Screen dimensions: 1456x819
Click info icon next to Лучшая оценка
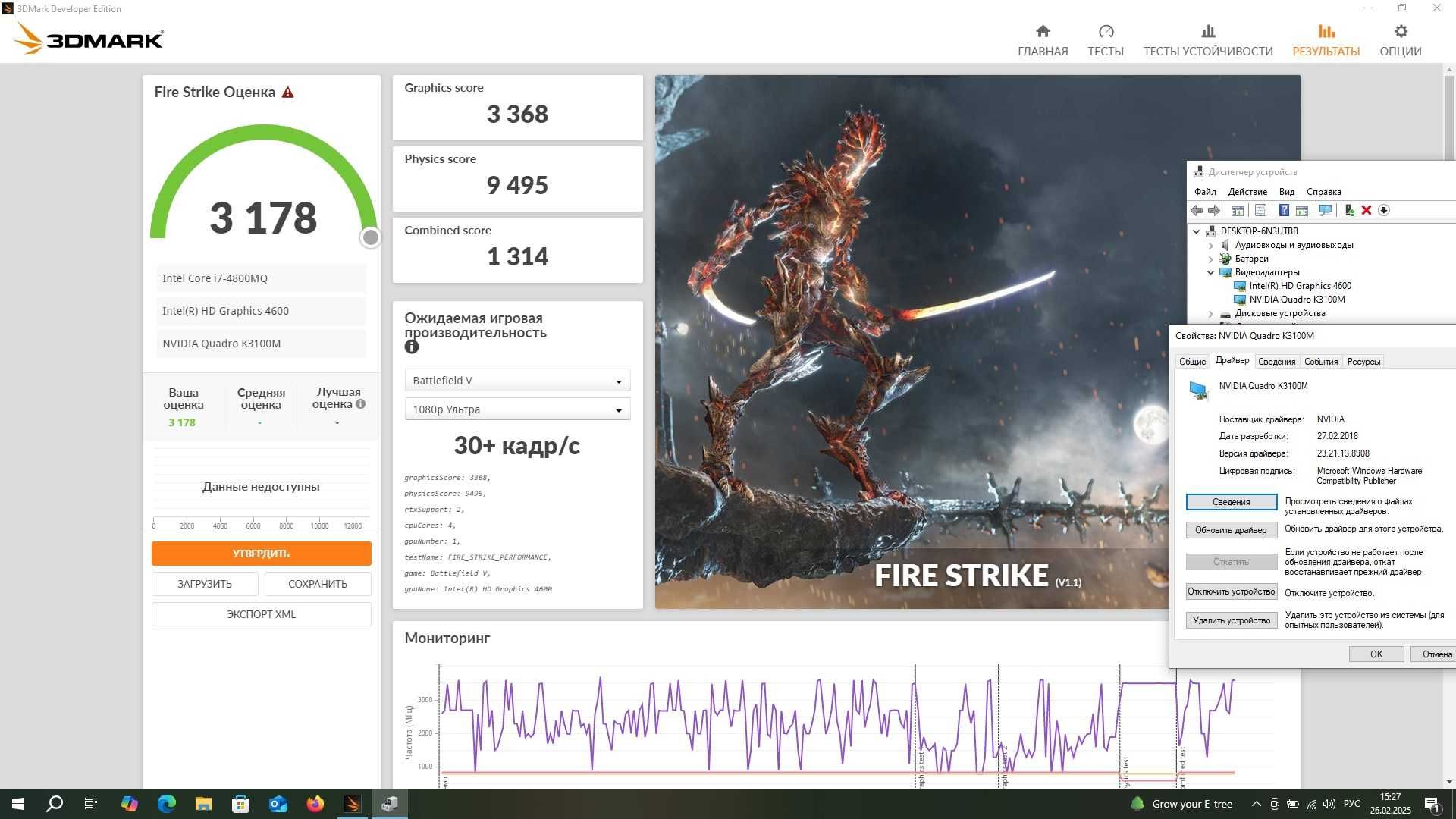coord(361,404)
